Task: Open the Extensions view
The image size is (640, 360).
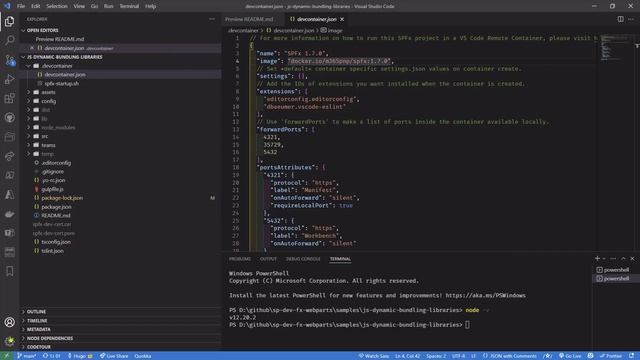Action: pyautogui.click(x=9, y=98)
